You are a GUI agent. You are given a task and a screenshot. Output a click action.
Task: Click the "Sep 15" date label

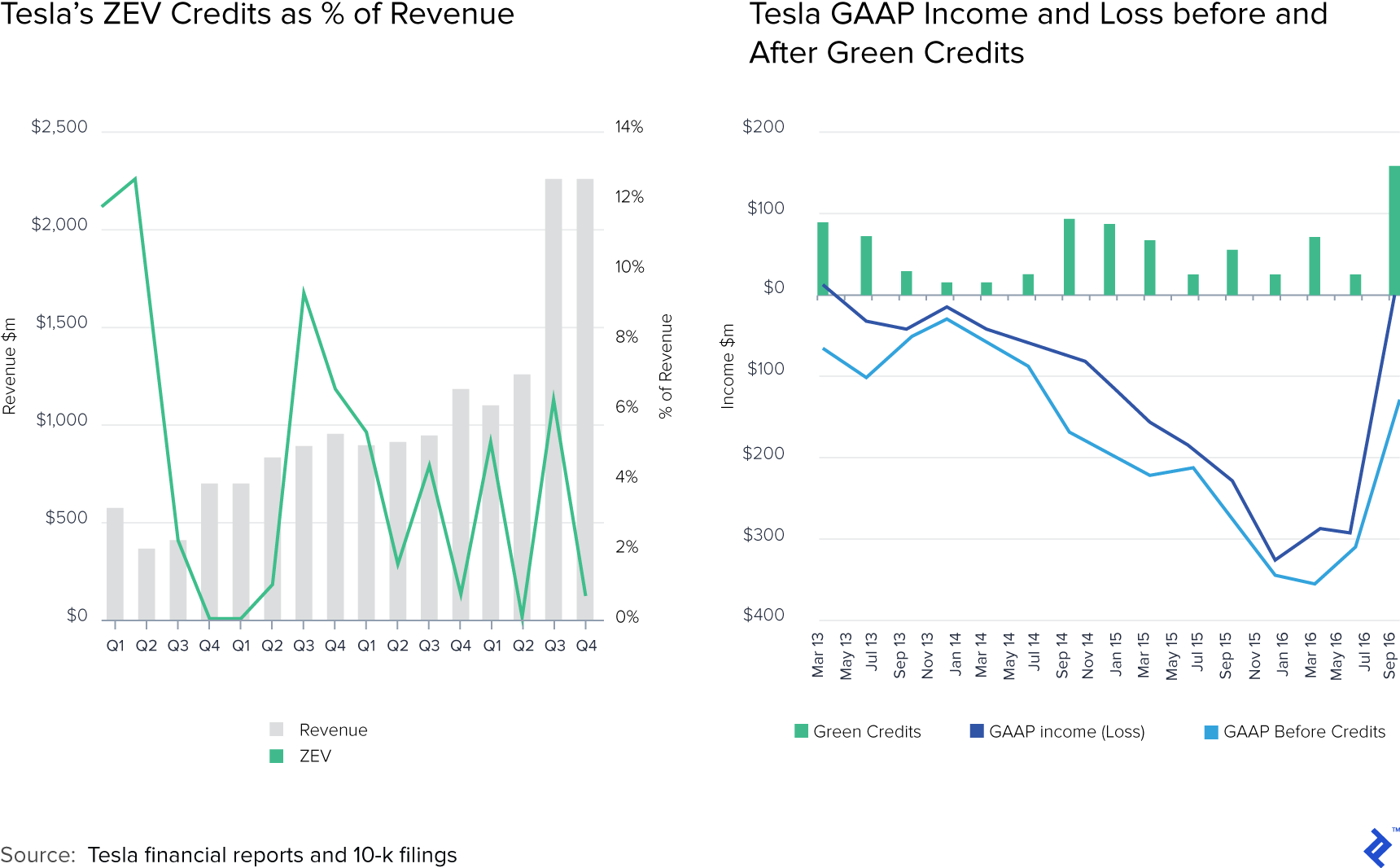pos(1226,655)
